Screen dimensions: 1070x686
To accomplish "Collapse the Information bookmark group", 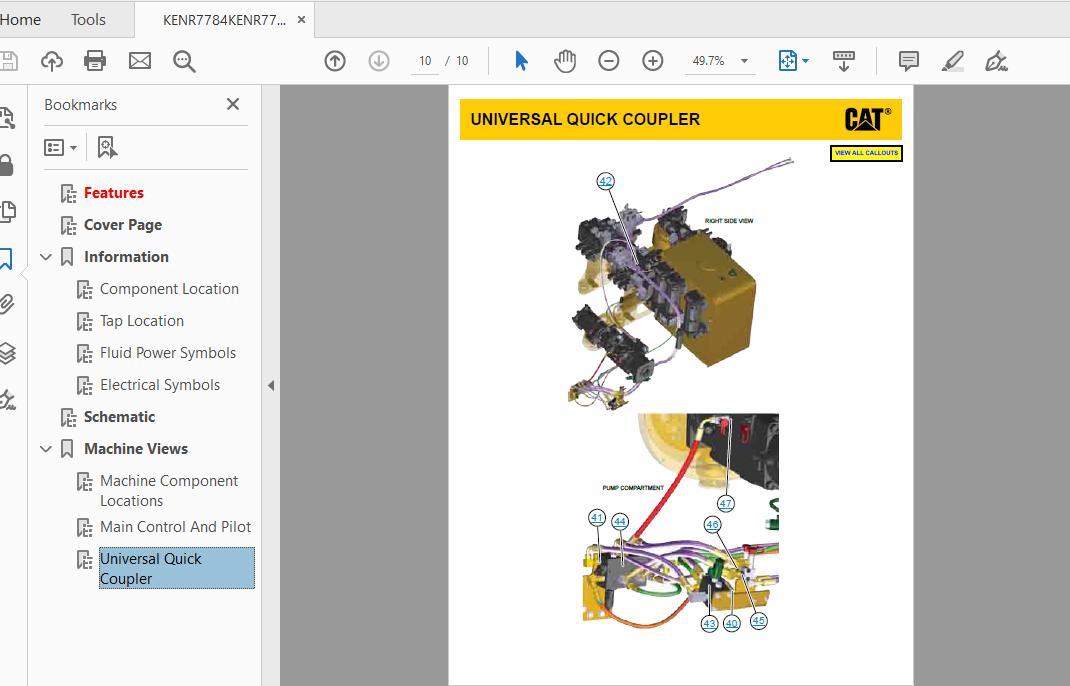I will [46, 257].
